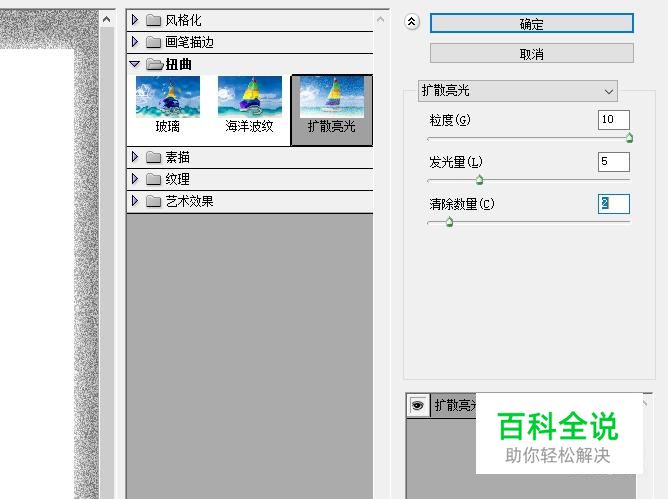Click the 艺术效果 folder label
Screen dimensions: 668x499
189,201
